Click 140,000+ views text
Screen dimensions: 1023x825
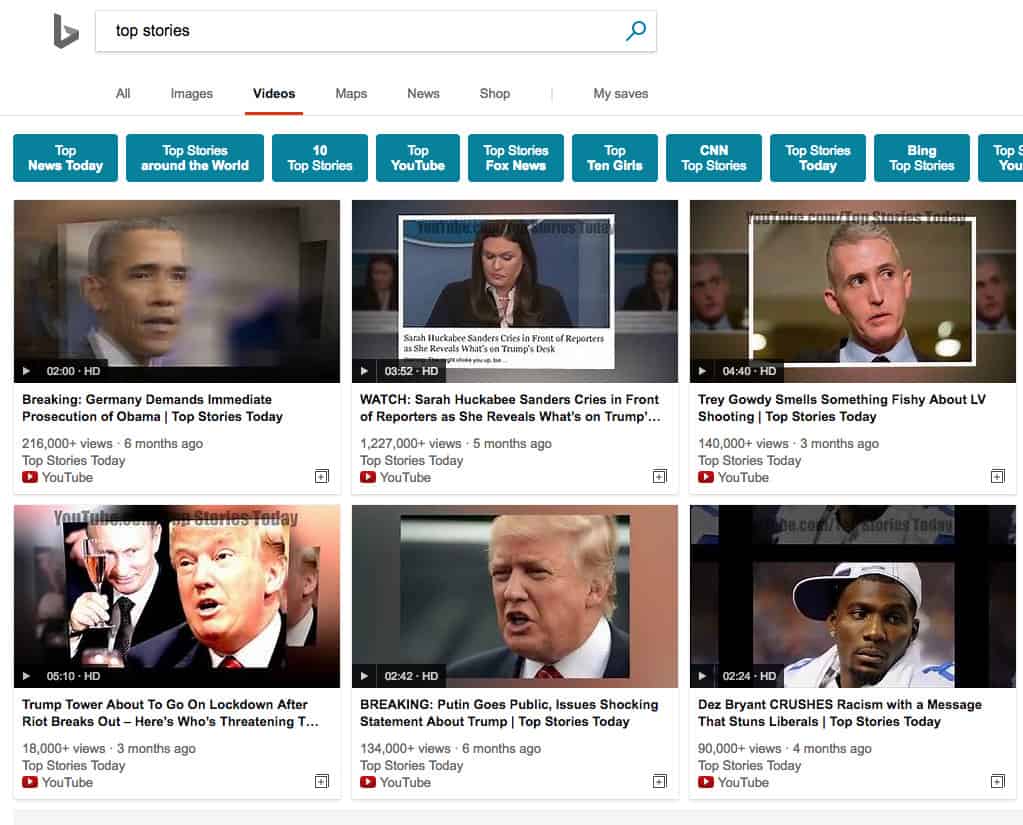pos(743,443)
